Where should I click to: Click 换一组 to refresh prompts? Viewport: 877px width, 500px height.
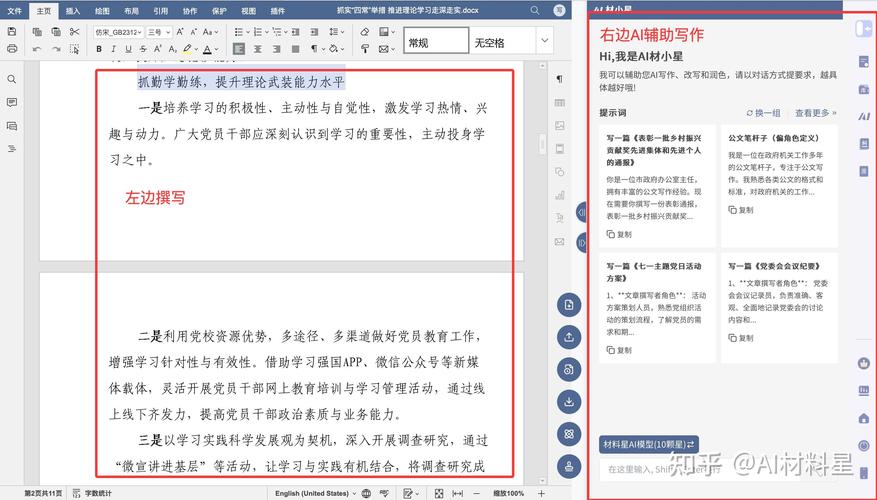coord(765,113)
